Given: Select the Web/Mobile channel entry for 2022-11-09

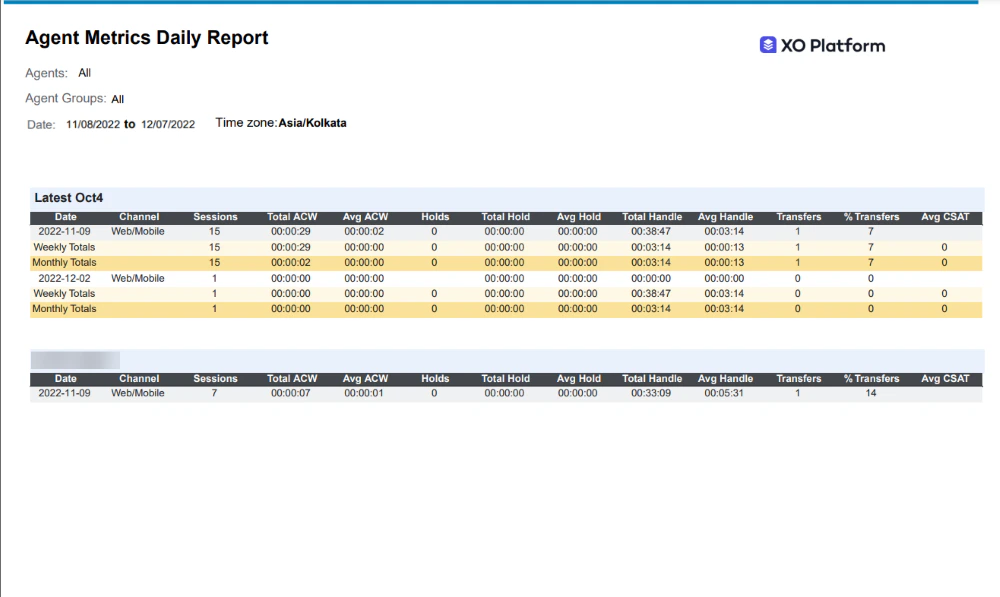Looking at the screenshot, I should (x=139, y=231).
